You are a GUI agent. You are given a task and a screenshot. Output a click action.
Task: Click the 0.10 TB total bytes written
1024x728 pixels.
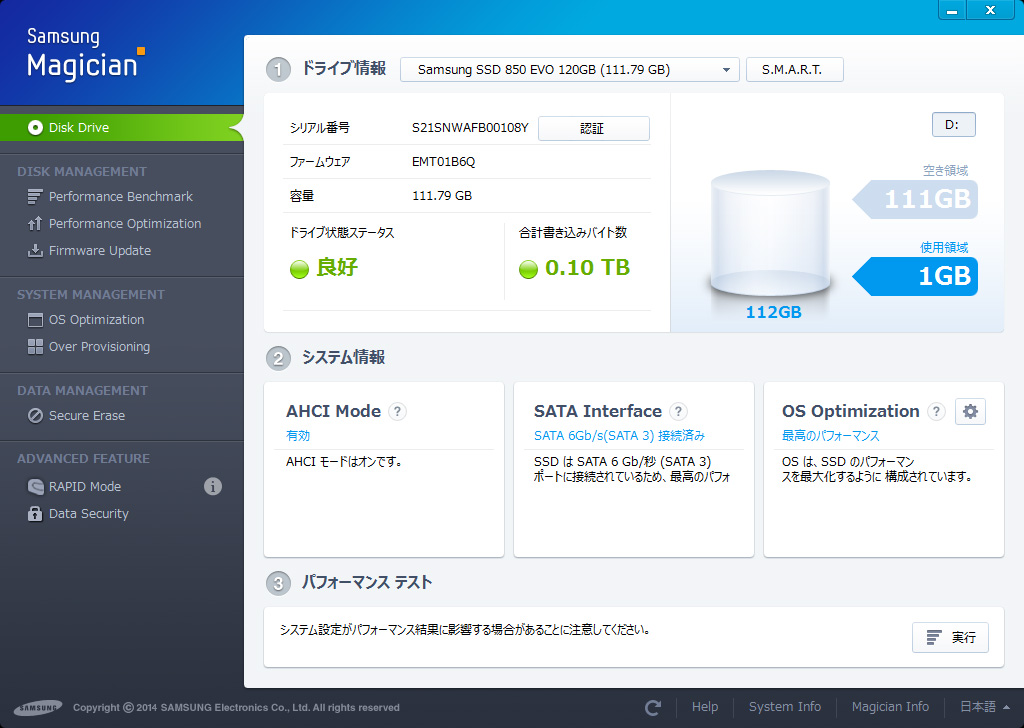tap(588, 267)
